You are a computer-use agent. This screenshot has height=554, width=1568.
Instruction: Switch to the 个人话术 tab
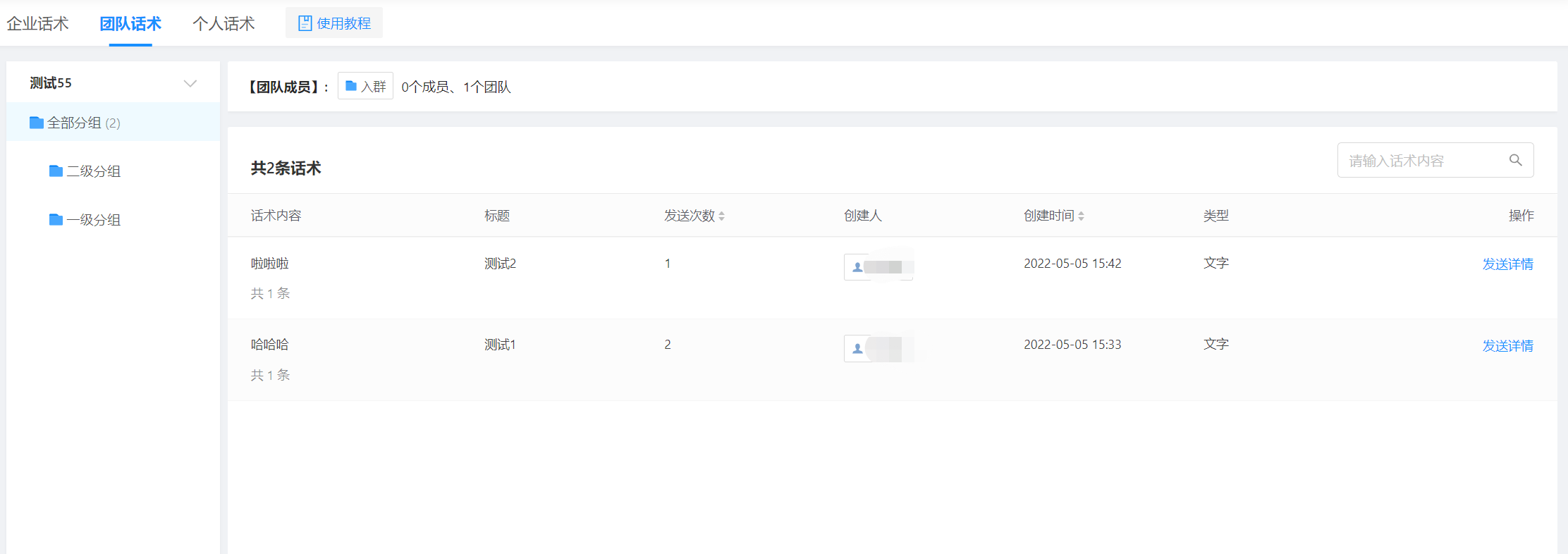point(223,24)
